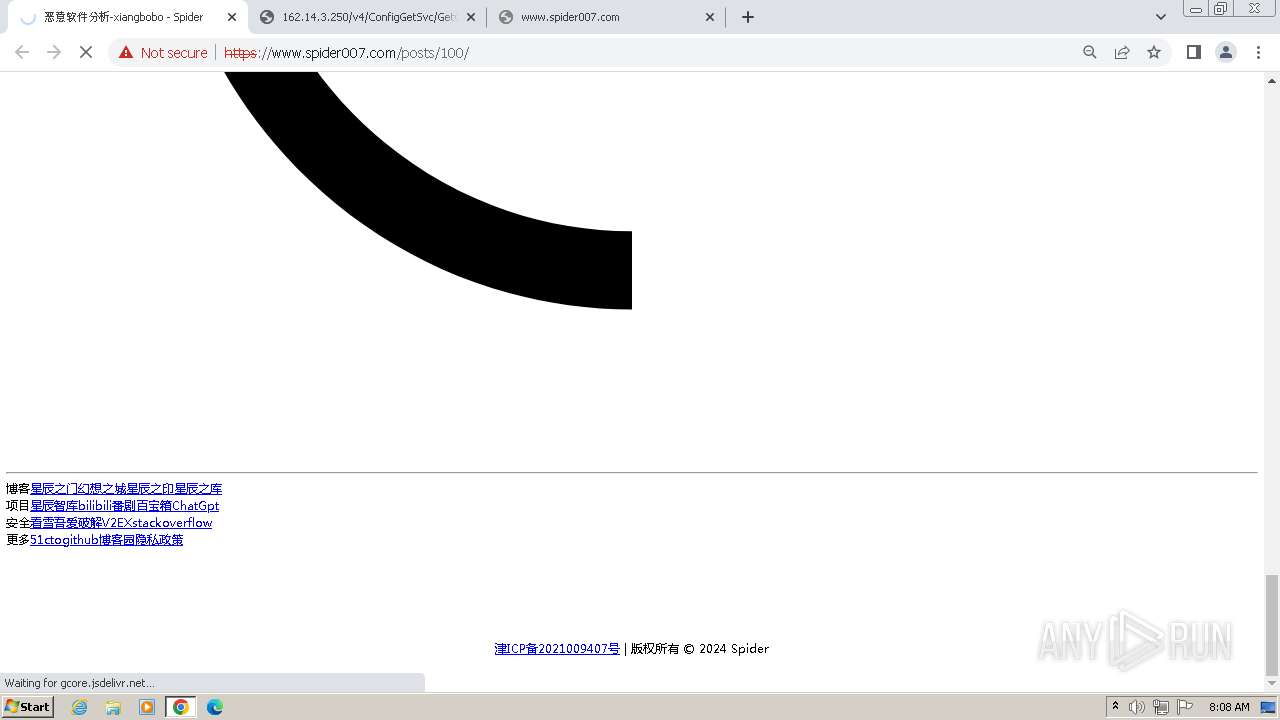Open Microsoft Edge from the taskbar

point(215,707)
